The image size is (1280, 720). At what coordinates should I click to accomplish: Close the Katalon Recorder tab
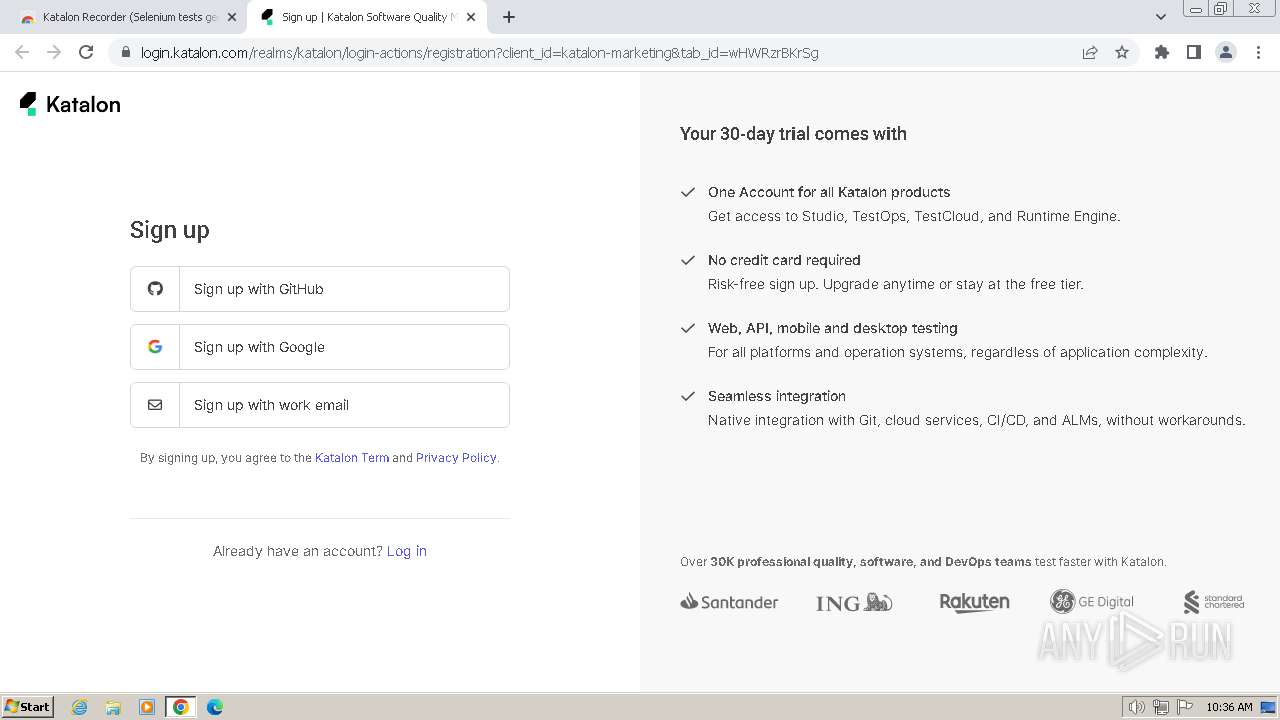[232, 17]
